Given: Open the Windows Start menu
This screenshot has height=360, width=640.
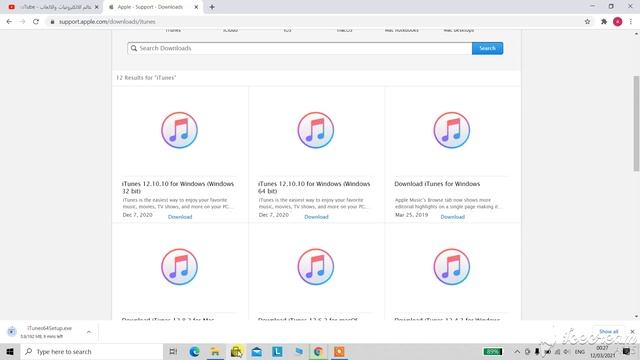Looking at the screenshot, I should point(10,351).
